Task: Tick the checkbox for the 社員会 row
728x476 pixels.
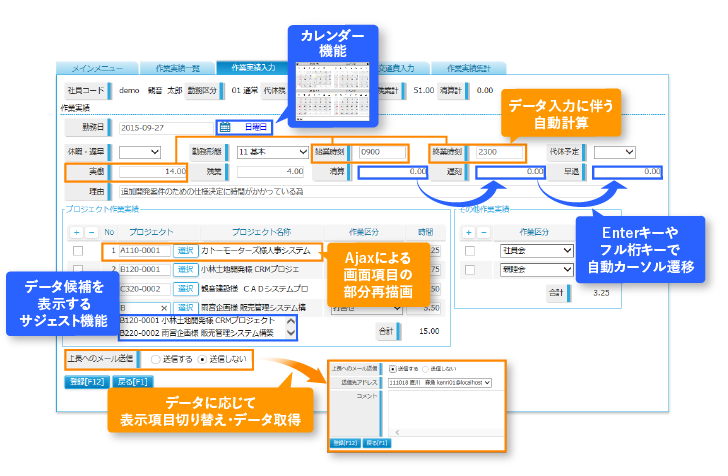Action: [x=472, y=250]
